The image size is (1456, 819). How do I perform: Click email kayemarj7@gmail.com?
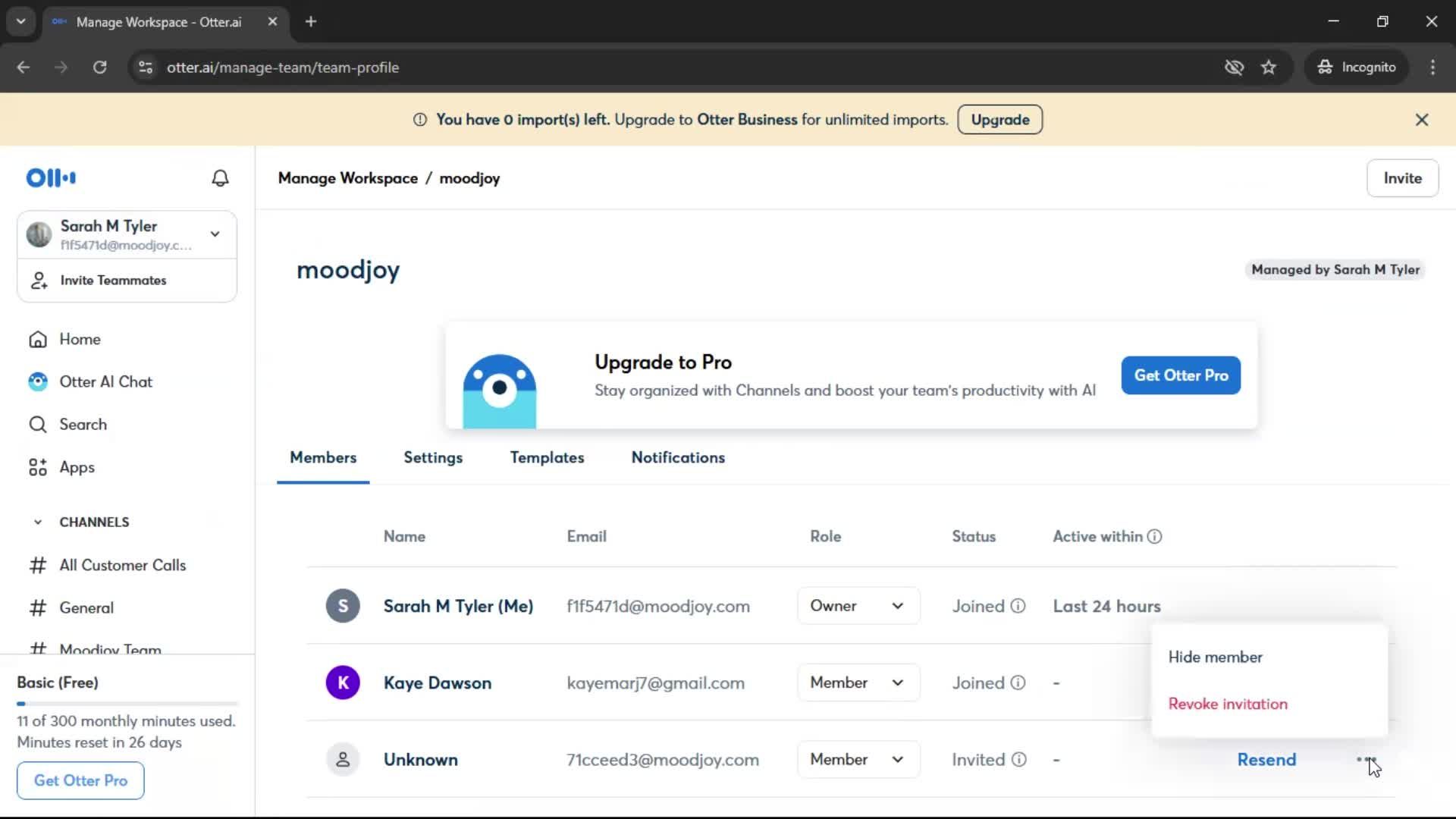point(655,682)
